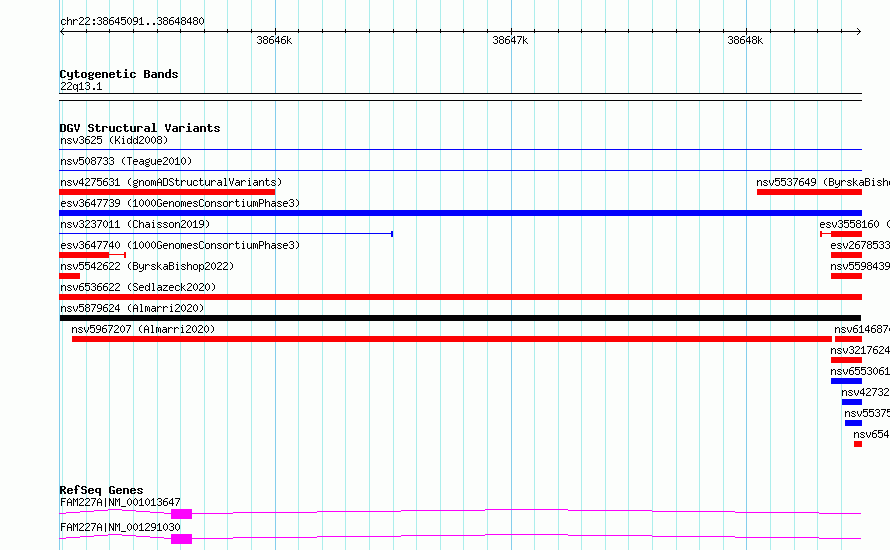Click the nsv5542622 (ByrskaBishop2022) label
Image resolution: width=890 pixels, height=550 pixels.
point(147,266)
